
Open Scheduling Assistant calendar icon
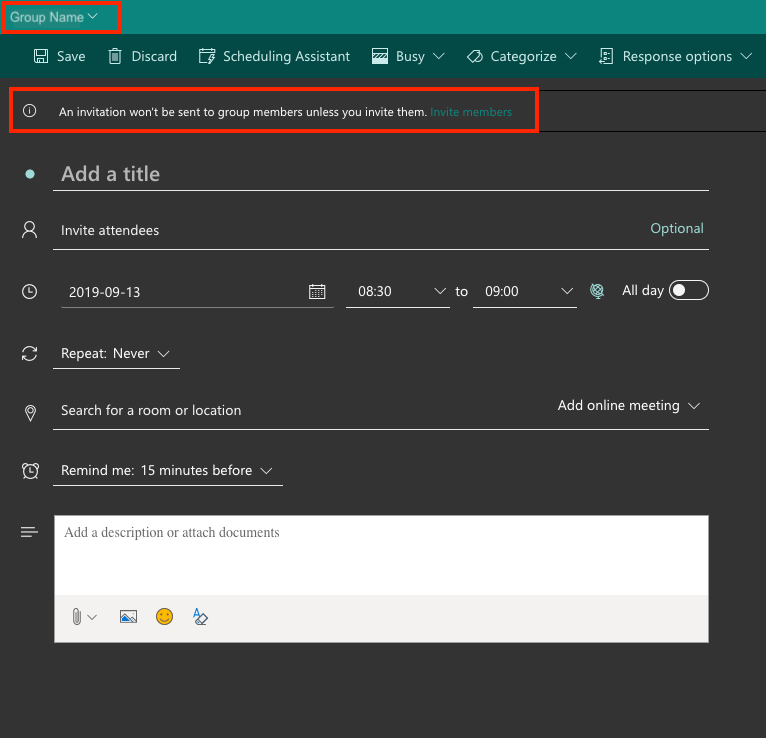tap(207, 56)
